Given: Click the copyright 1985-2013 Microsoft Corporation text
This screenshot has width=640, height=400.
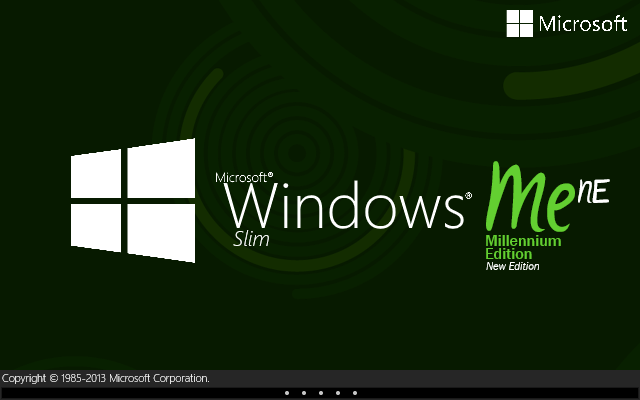Looking at the screenshot, I should pyautogui.click(x=106, y=378).
